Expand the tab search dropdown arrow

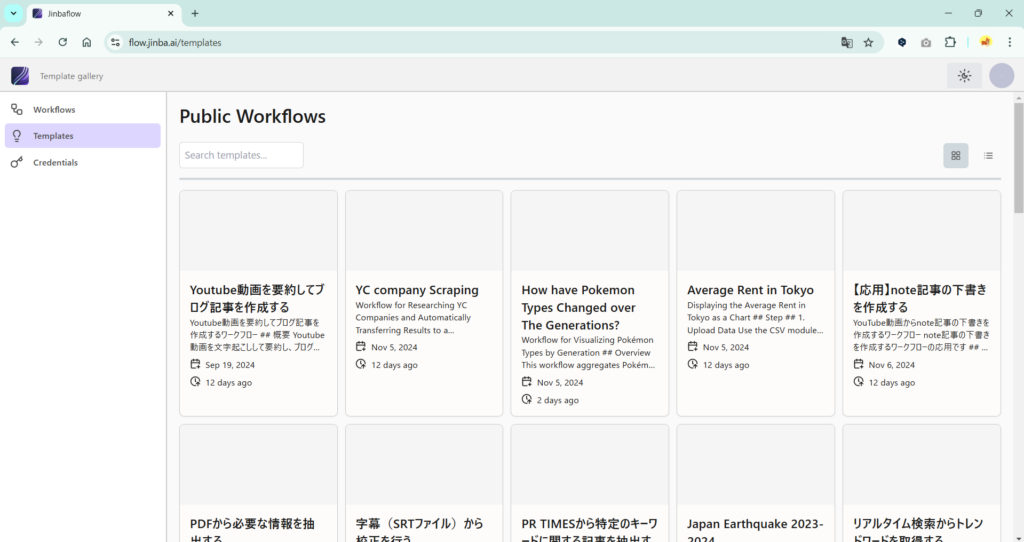(13, 13)
